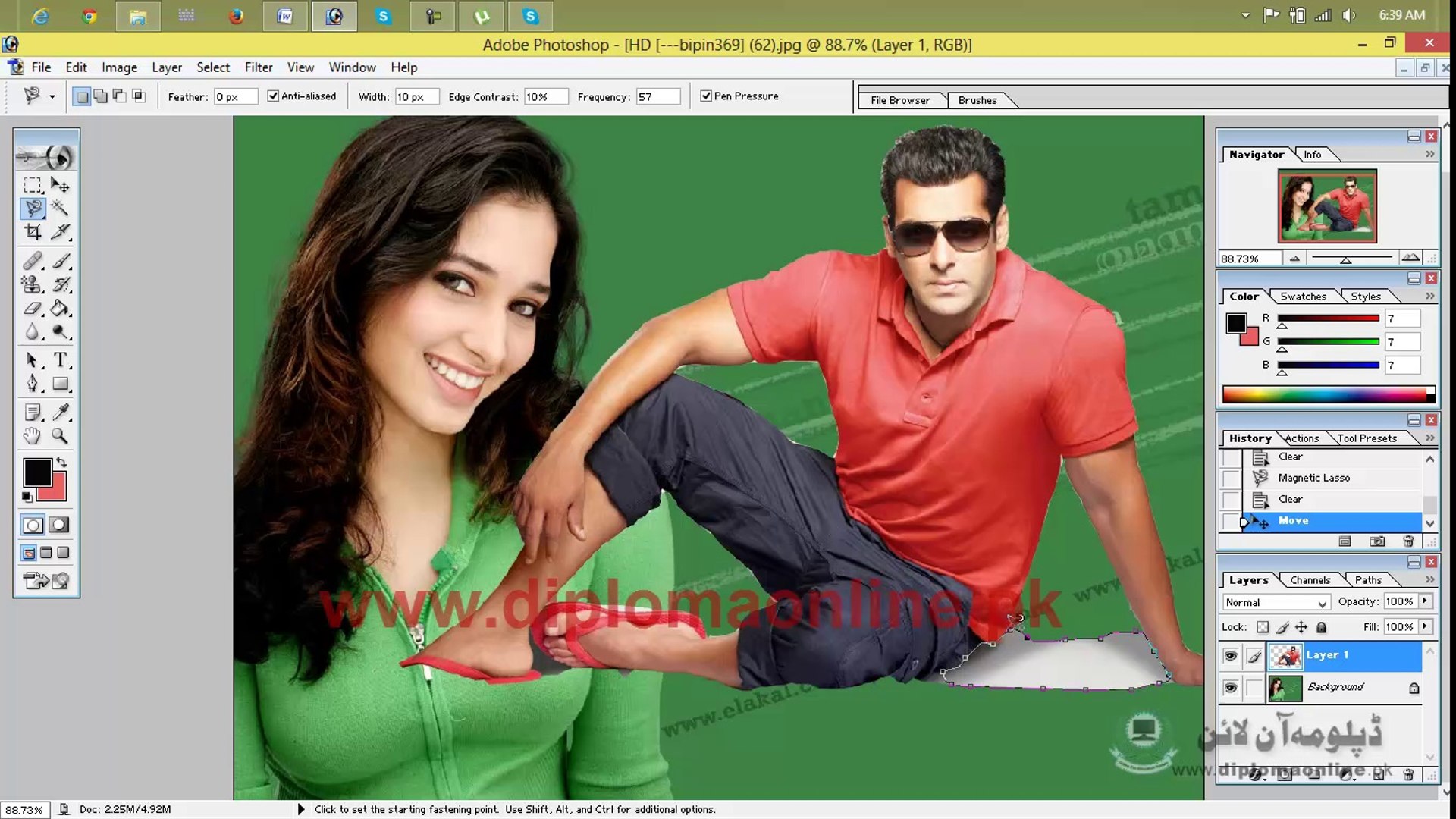Uncheck the Anti-aliased checkbox

[x=273, y=96]
